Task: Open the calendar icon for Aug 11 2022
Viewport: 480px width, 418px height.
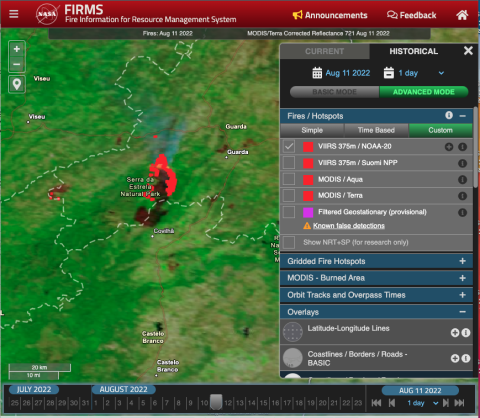Action: 317,73
